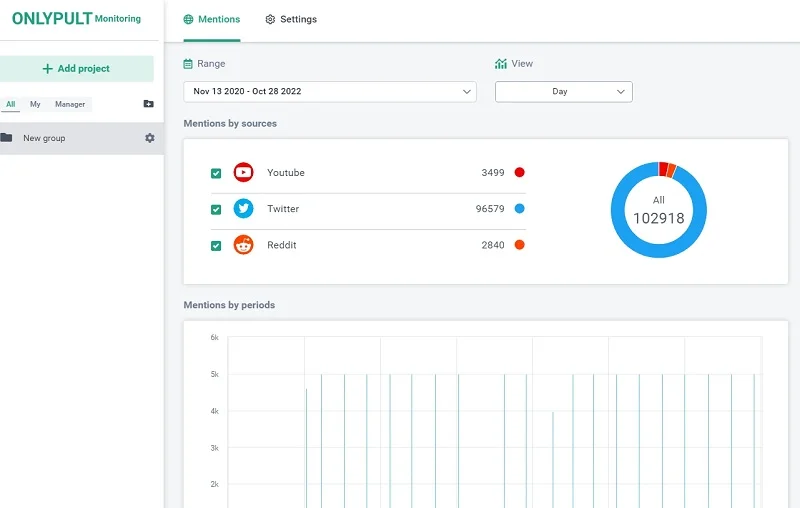
Task: Filter projects by Manager
Action: (70, 104)
